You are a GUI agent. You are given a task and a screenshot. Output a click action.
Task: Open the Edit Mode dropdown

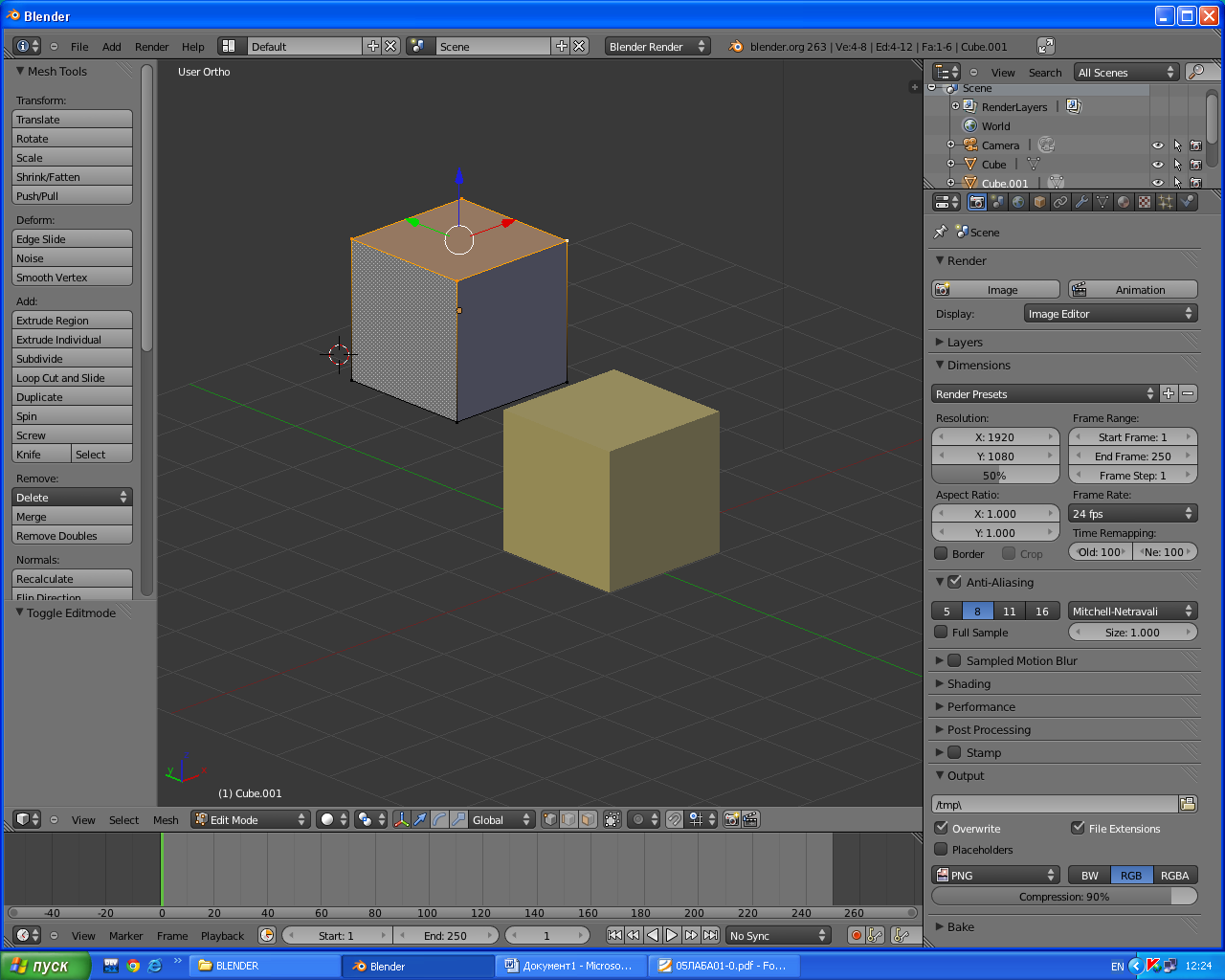point(251,819)
